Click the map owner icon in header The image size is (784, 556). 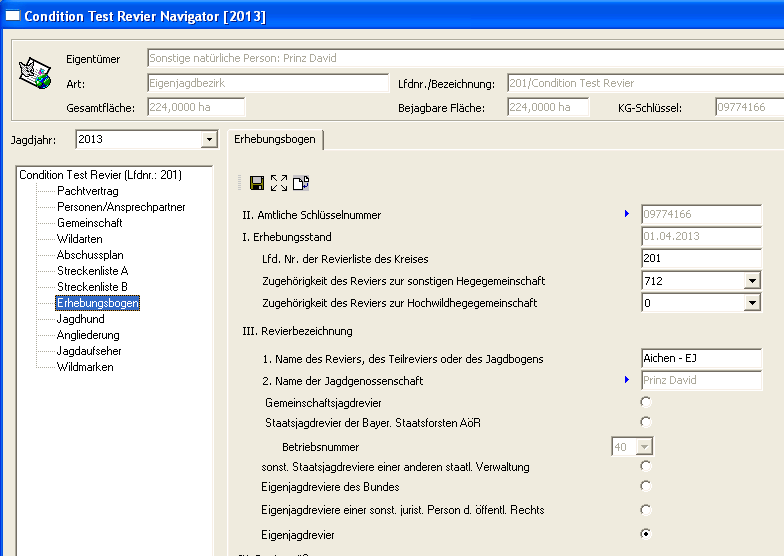click(x=35, y=73)
